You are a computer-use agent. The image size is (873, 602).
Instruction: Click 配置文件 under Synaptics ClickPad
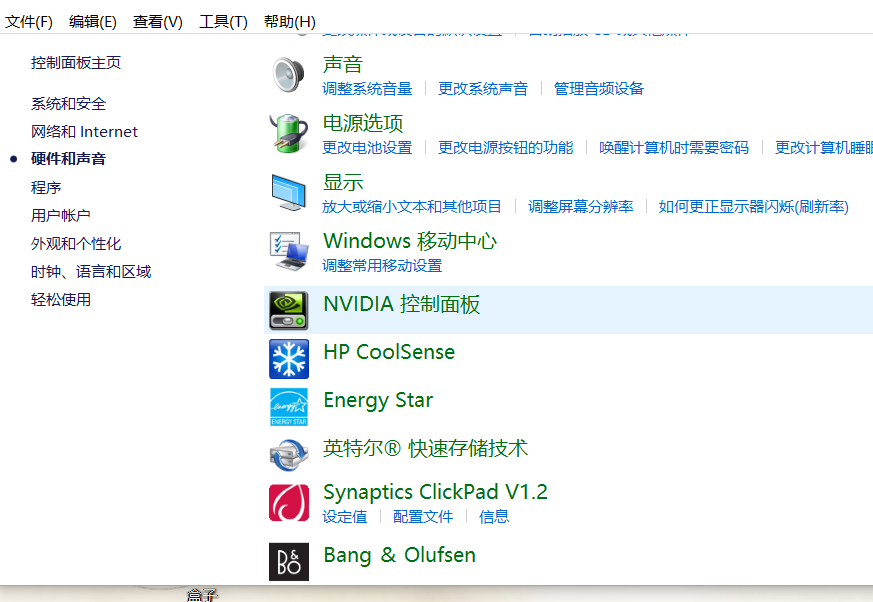[x=423, y=517]
